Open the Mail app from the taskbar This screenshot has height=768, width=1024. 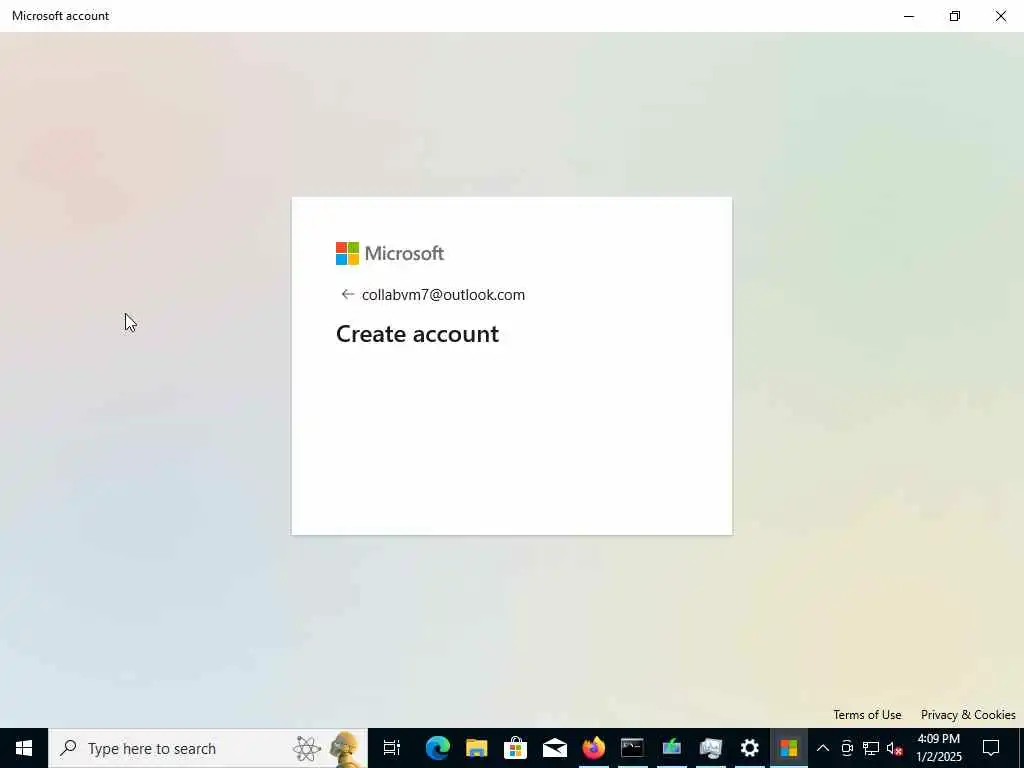point(554,748)
